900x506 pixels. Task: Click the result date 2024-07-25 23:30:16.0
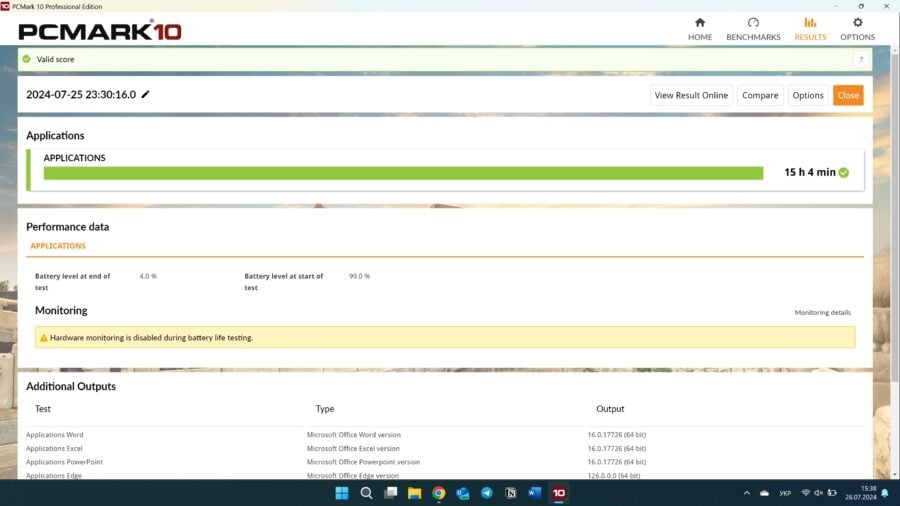(81, 95)
